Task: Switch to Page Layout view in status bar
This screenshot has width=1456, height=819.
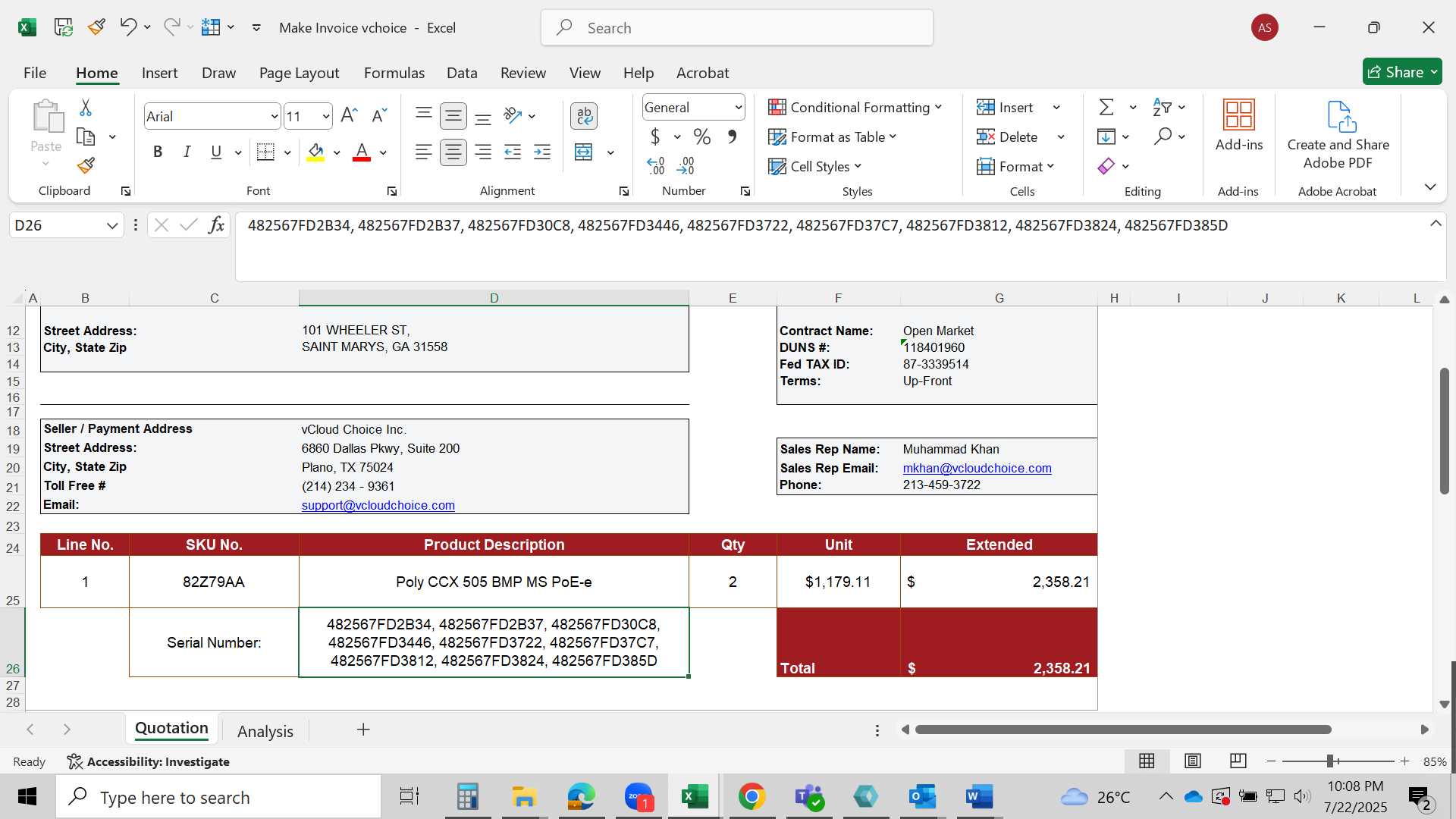Action: [x=1192, y=761]
